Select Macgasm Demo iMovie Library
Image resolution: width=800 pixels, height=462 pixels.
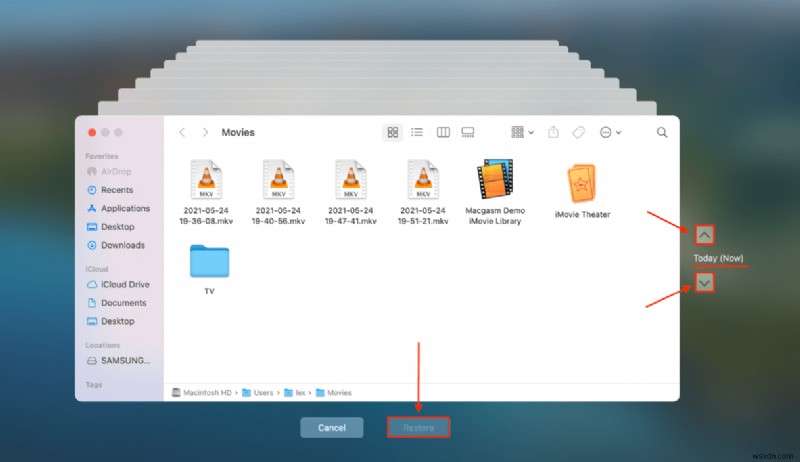(495, 192)
